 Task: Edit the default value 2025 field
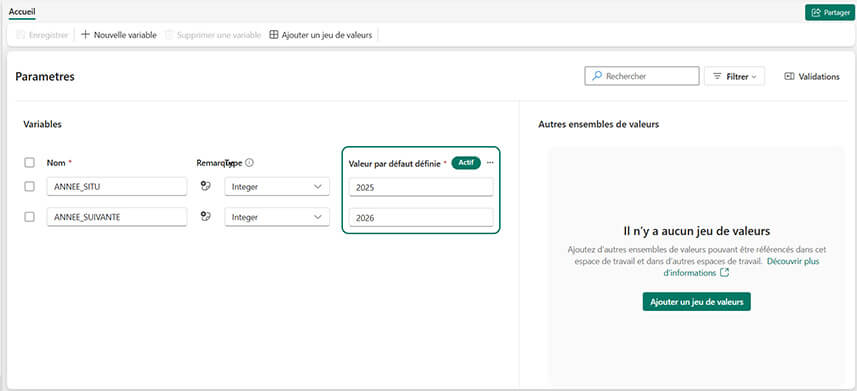click(x=421, y=187)
